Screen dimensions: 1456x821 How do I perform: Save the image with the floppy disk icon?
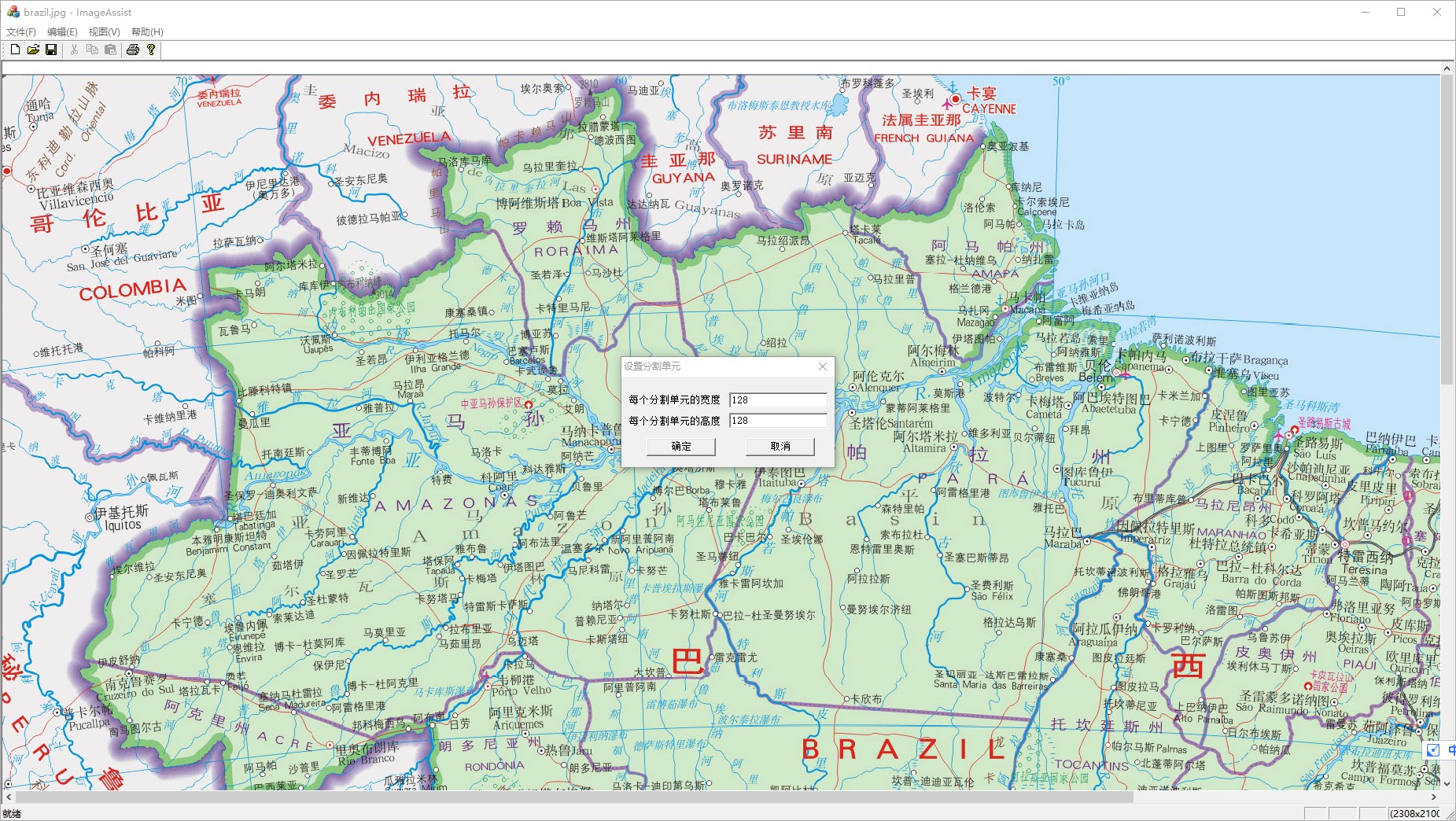point(51,50)
